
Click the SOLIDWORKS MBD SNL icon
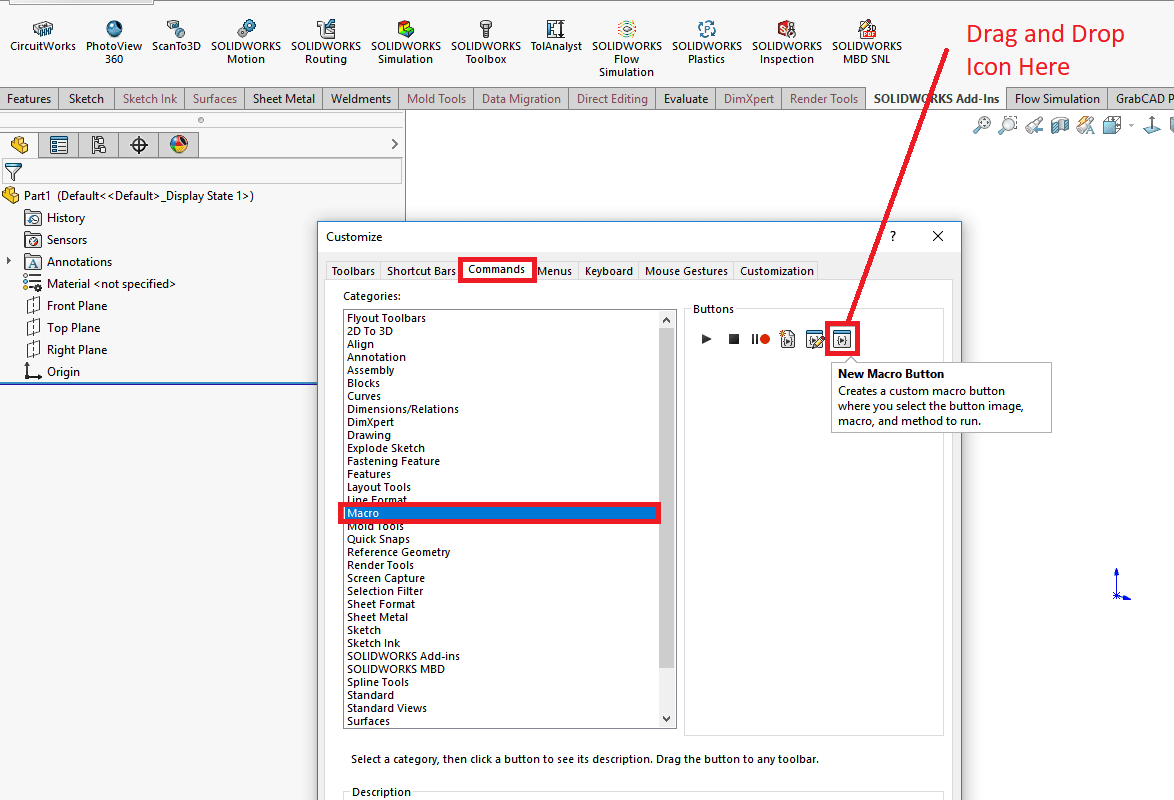[x=866, y=43]
